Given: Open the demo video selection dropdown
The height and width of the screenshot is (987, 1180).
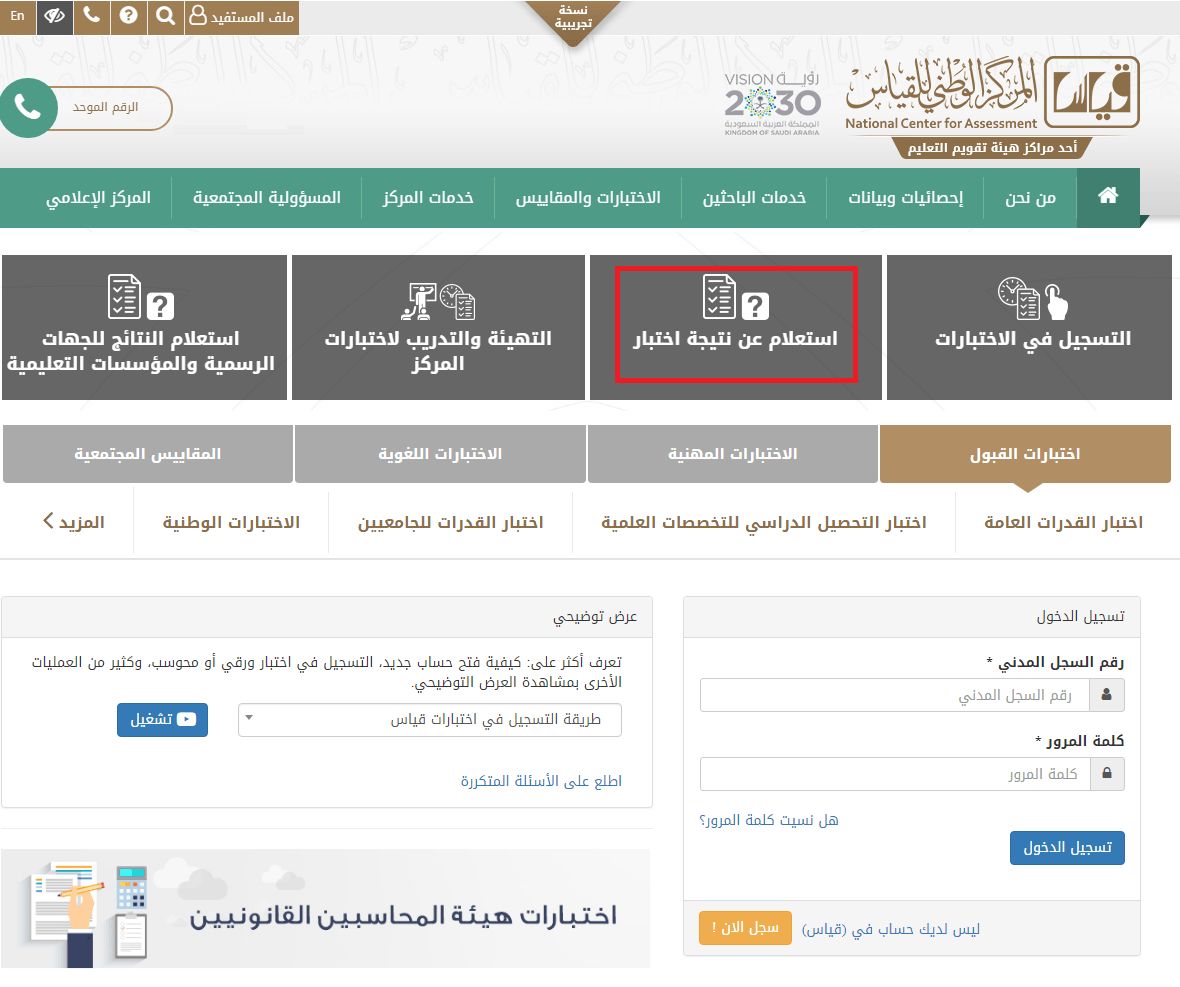Looking at the screenshot, I should pos(429,720).
